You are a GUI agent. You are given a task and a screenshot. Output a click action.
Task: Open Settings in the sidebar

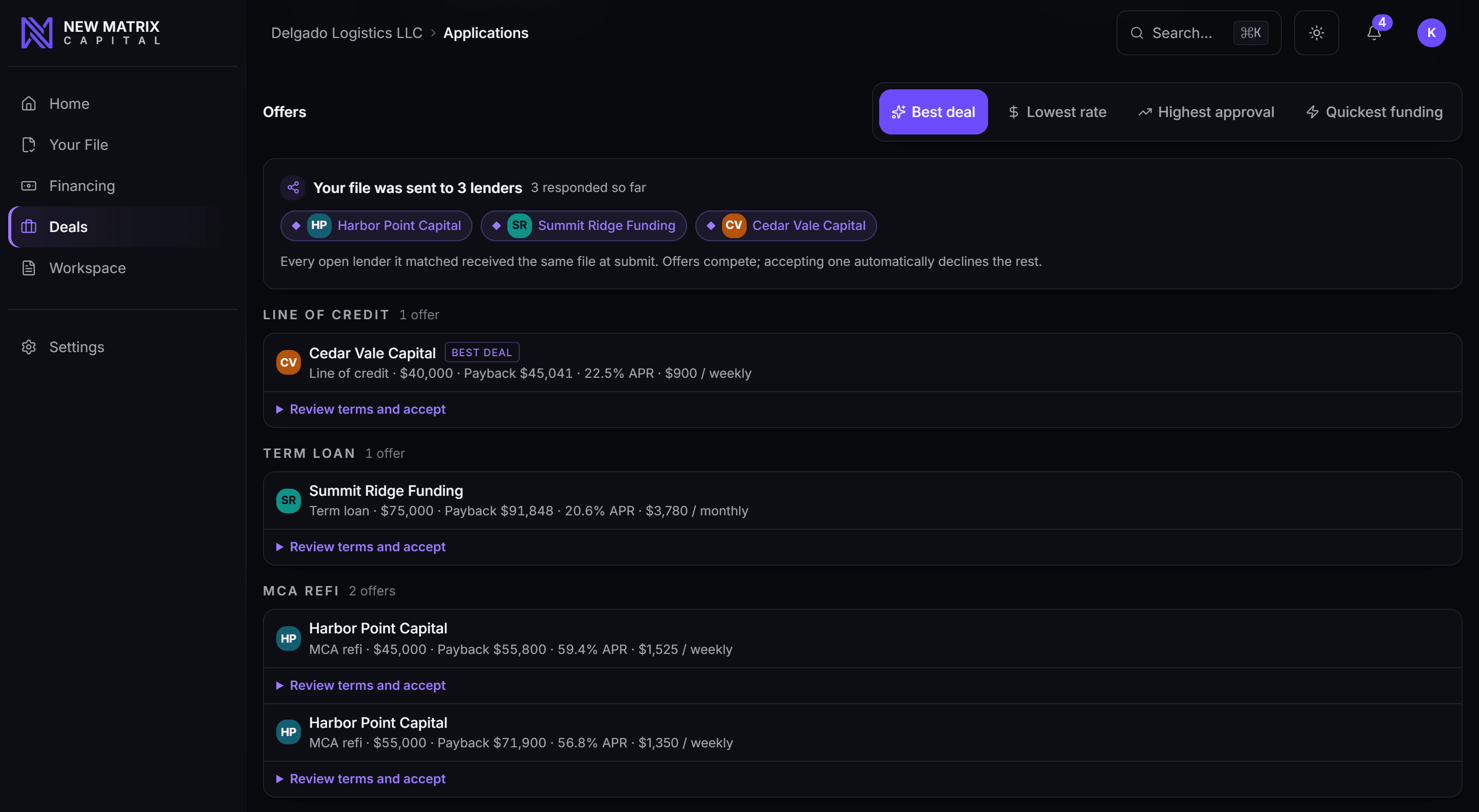click(123, 347)
